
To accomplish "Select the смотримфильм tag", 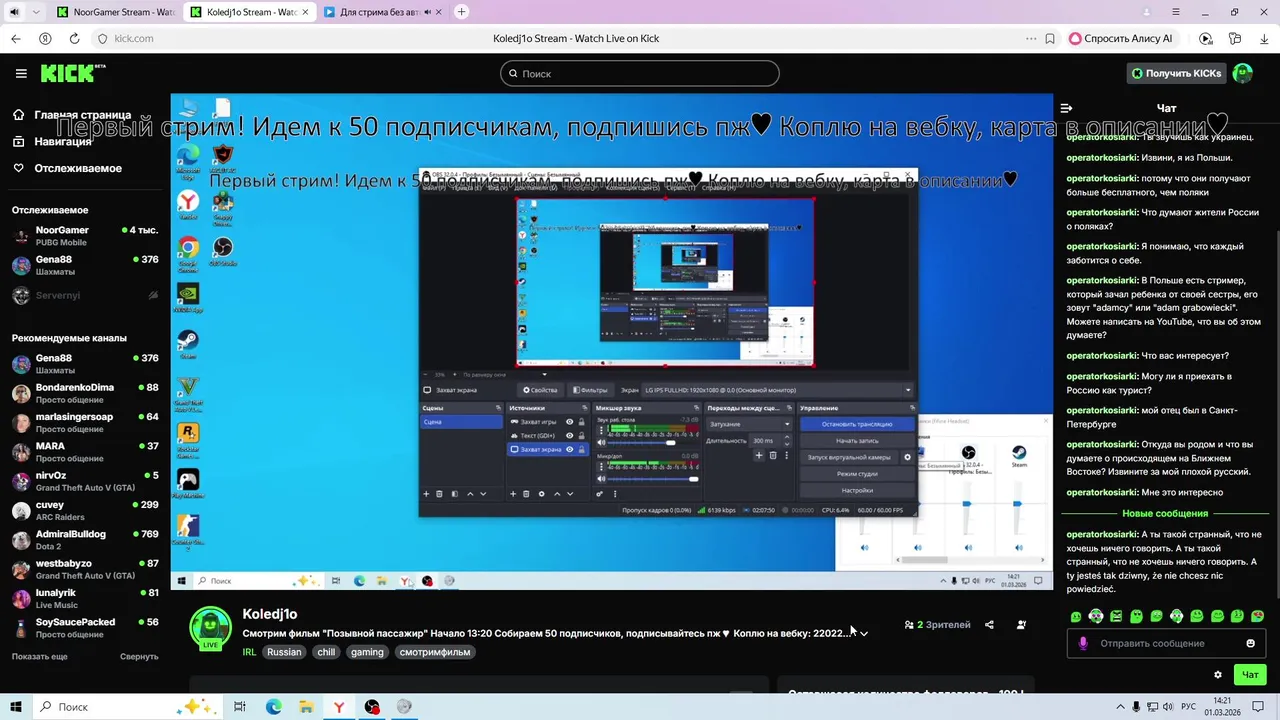I will point(435,652).
